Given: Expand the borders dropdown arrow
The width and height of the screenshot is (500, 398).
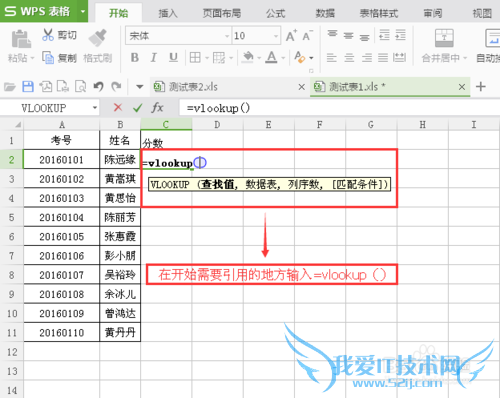Looking at the screenshot, I should tap(207, 58).
